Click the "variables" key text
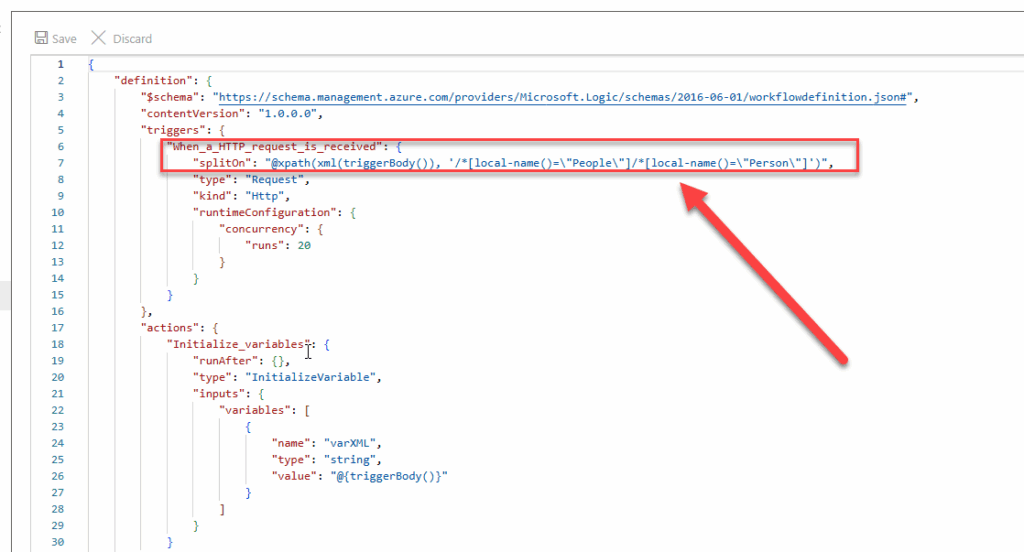The width and height of the screenshot is (1024, 552). (255, 410)
